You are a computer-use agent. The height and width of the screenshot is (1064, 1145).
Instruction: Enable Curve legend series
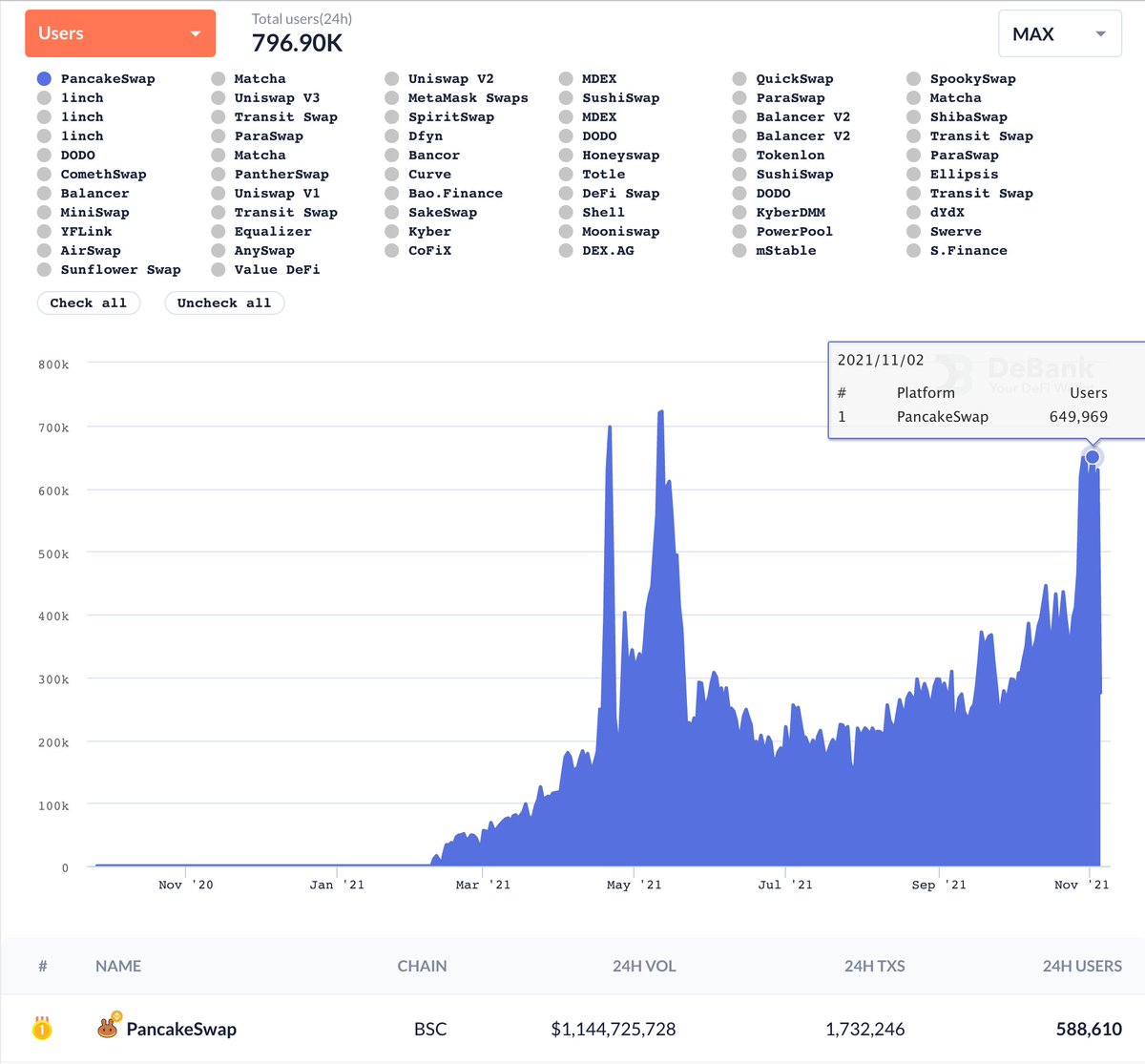[418, 175]
